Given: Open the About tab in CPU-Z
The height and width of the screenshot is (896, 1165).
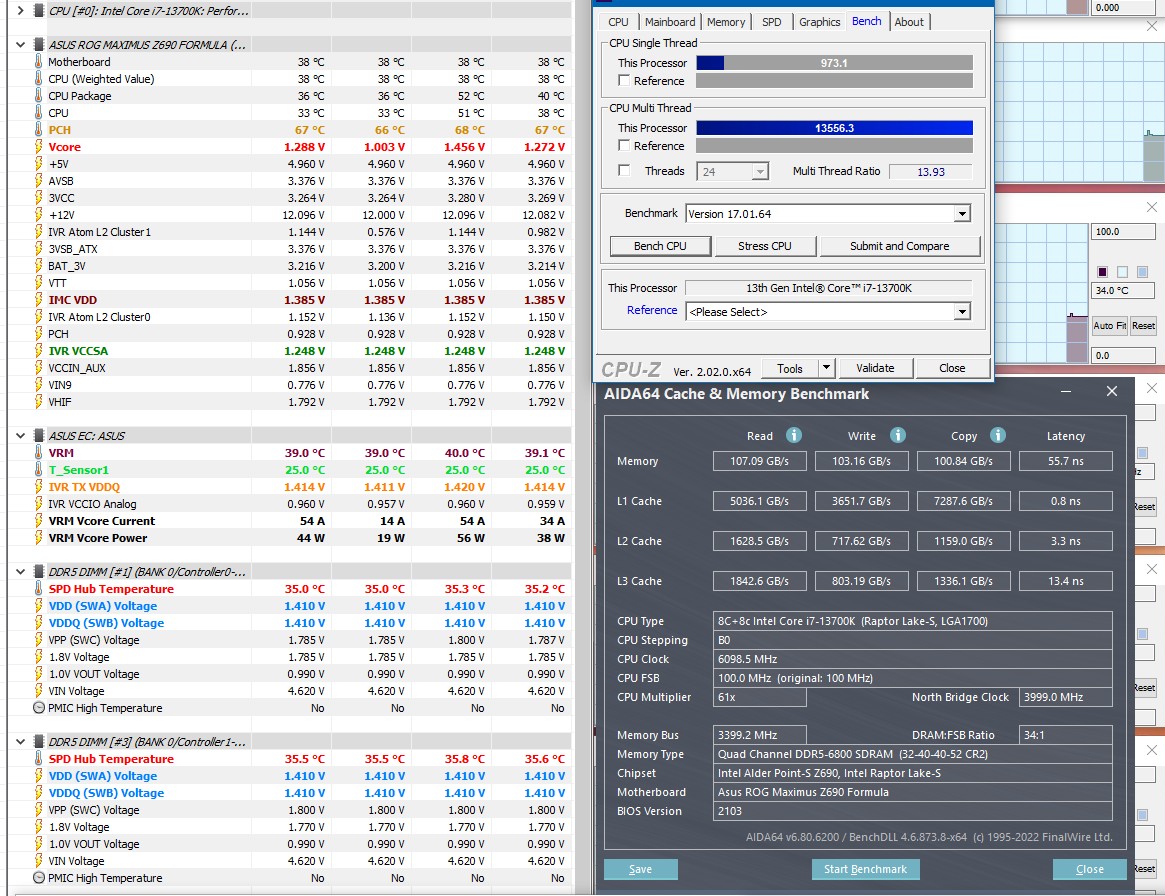Looking at the screenshot, I should 909,22.
